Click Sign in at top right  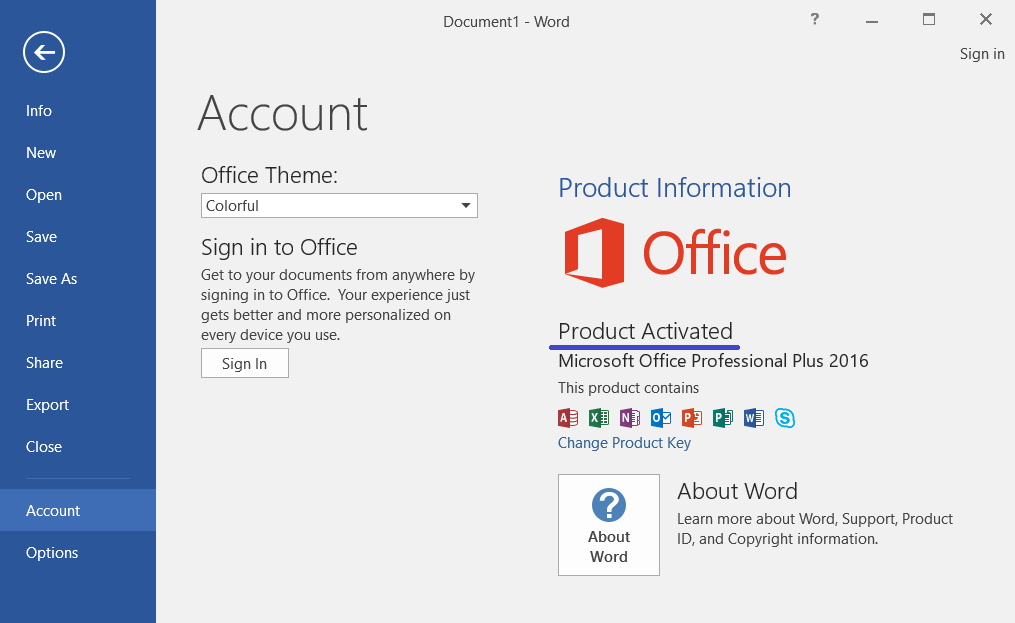982,54
